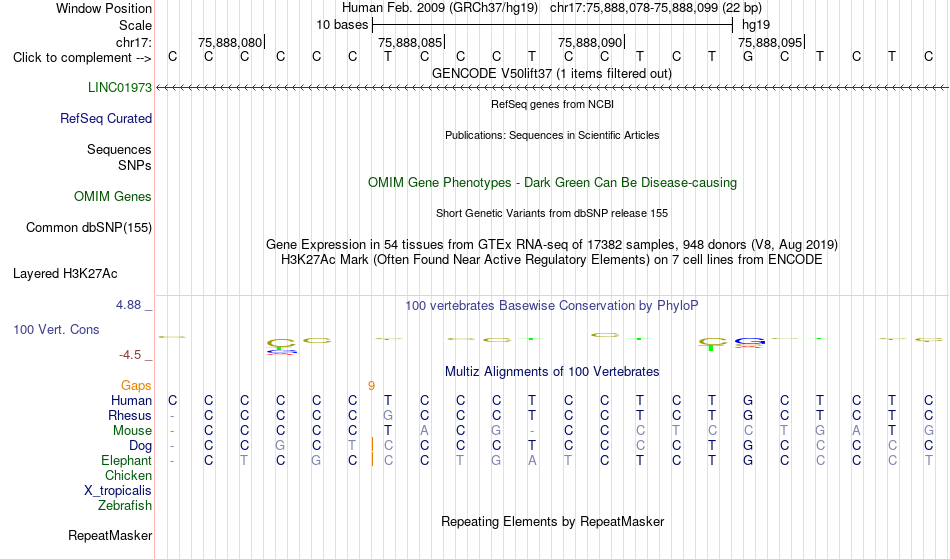Click the GRCh37/hg19 chr17 position title

(552, 8)
